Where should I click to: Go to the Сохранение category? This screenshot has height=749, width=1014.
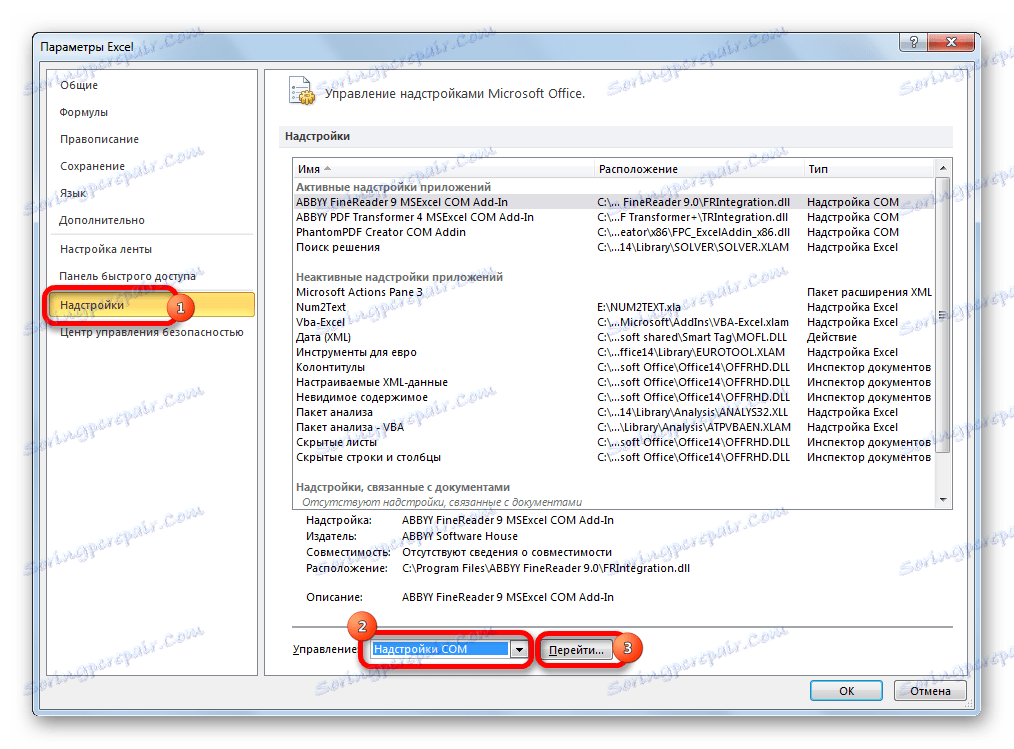point(92,166)
